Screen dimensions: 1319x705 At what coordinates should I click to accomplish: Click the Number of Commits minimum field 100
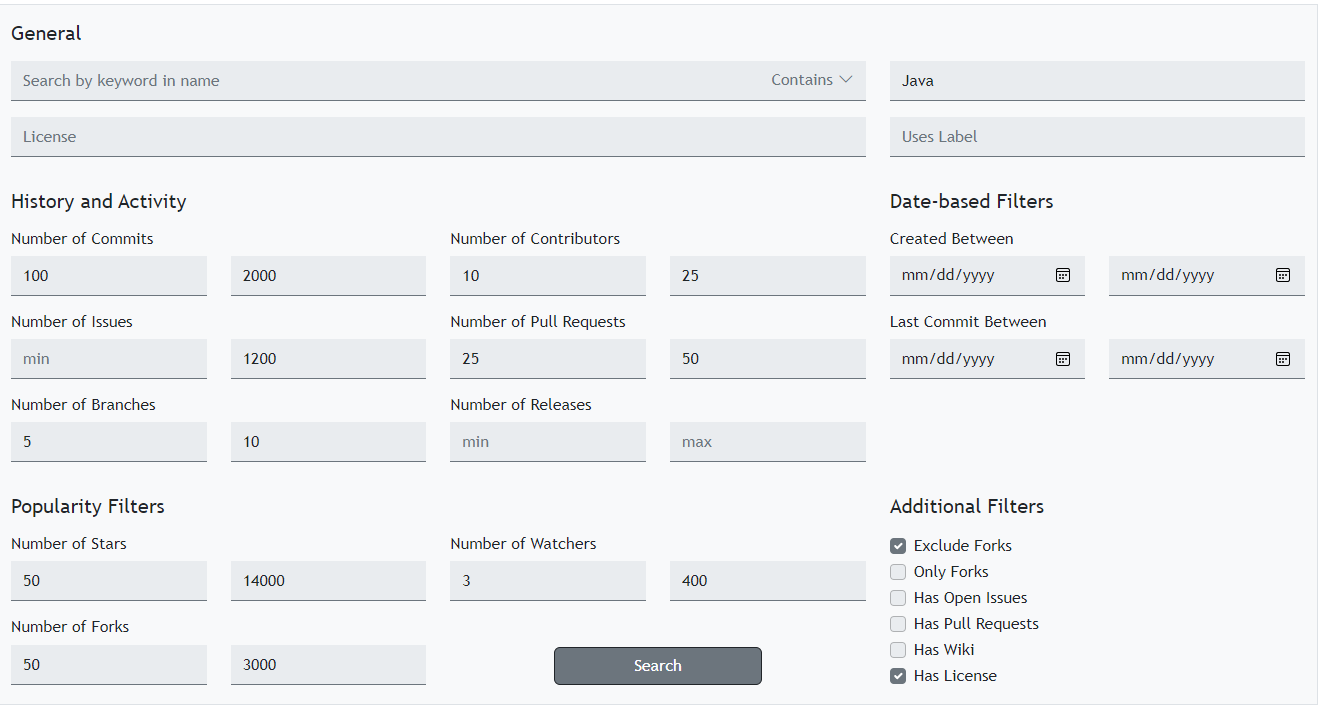pos(108,276)
